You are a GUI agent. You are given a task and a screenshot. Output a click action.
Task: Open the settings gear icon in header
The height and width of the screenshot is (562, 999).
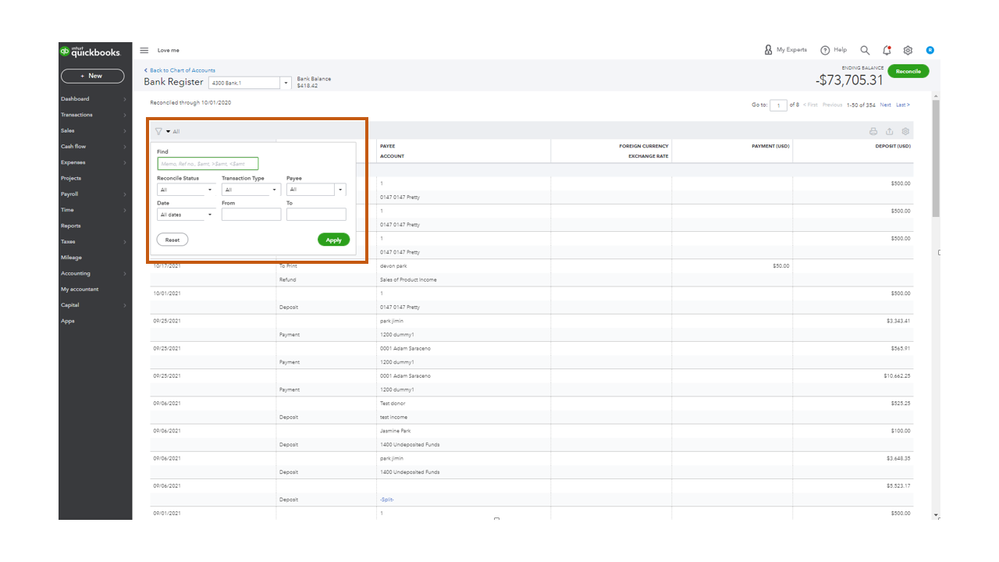(x=908, y=50)
